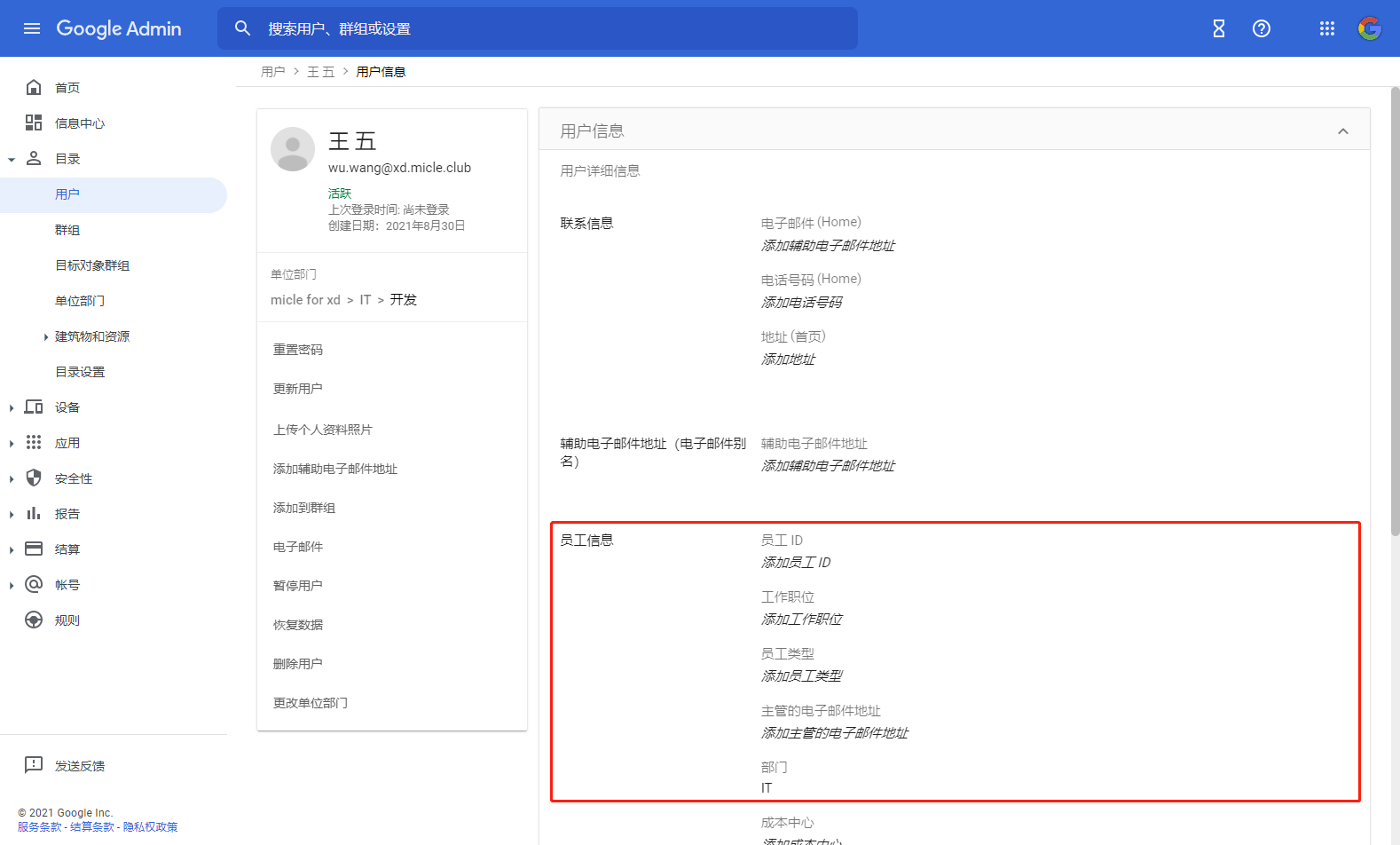Click 添加员工 ID field
Screen dimensions: 1400x845
coord(796,563)
